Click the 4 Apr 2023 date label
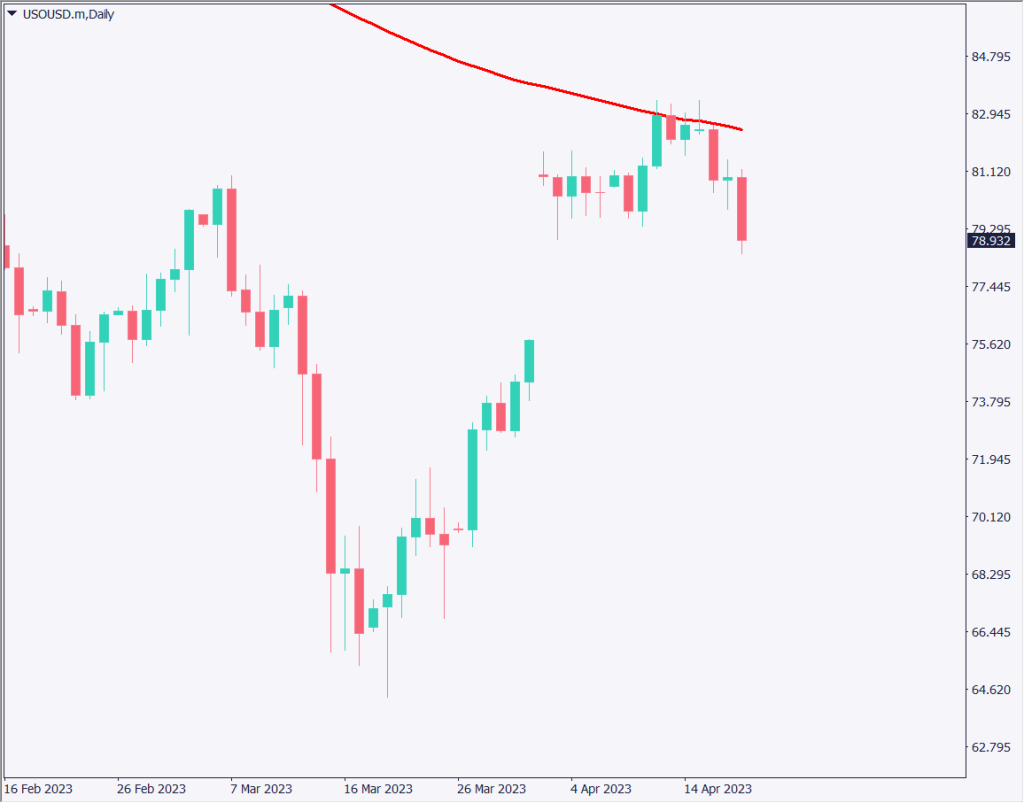Viewport: 1024px width, 803px height. [x=601, y=788]
